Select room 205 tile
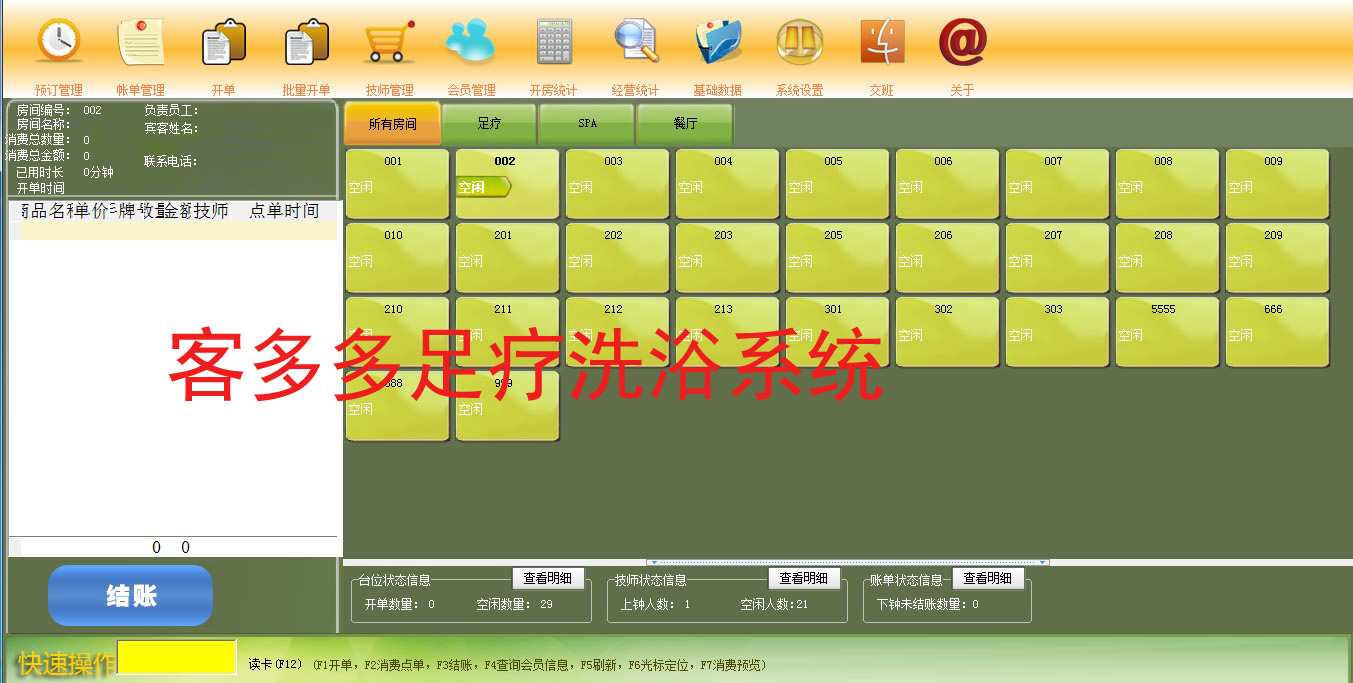The height and width of the screenshot is (683, 1353). click(x=837, y=258)
